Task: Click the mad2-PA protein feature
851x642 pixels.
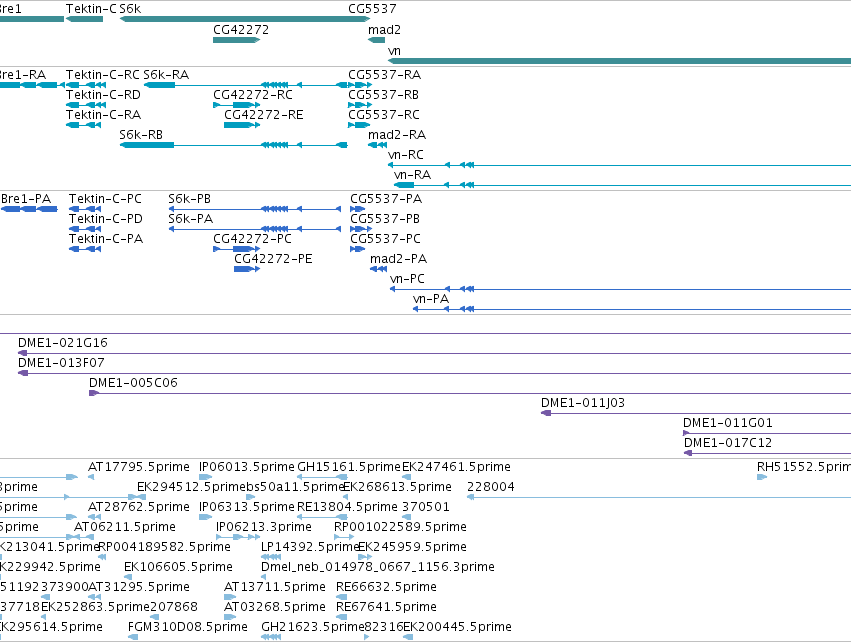Action: coord(379,269)
